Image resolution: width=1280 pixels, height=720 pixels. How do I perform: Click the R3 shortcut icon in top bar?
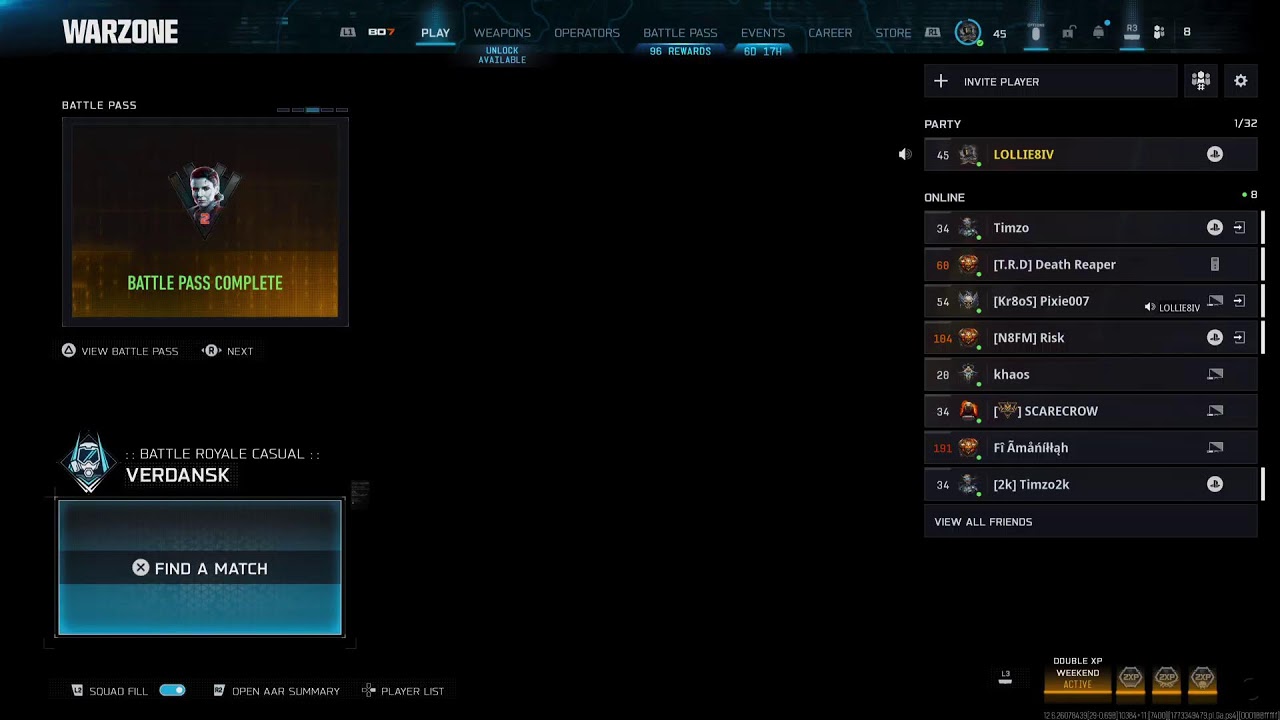pos(1132,32)
